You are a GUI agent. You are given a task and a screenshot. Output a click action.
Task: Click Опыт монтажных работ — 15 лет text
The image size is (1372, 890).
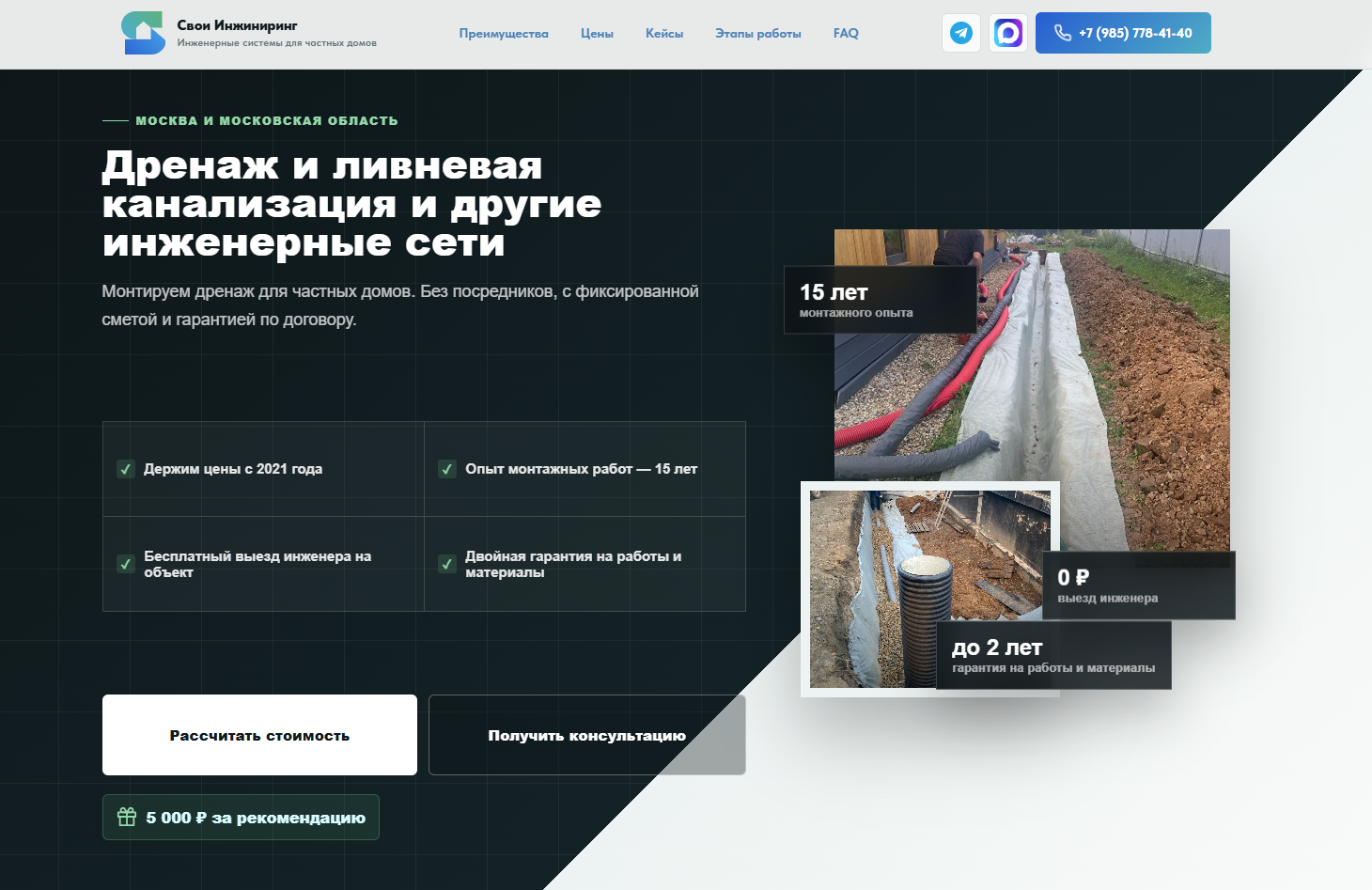coord(582,469)
